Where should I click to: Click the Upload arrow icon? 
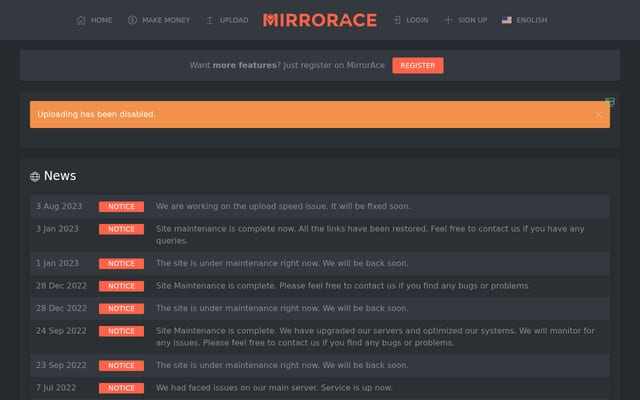point(210,20)
